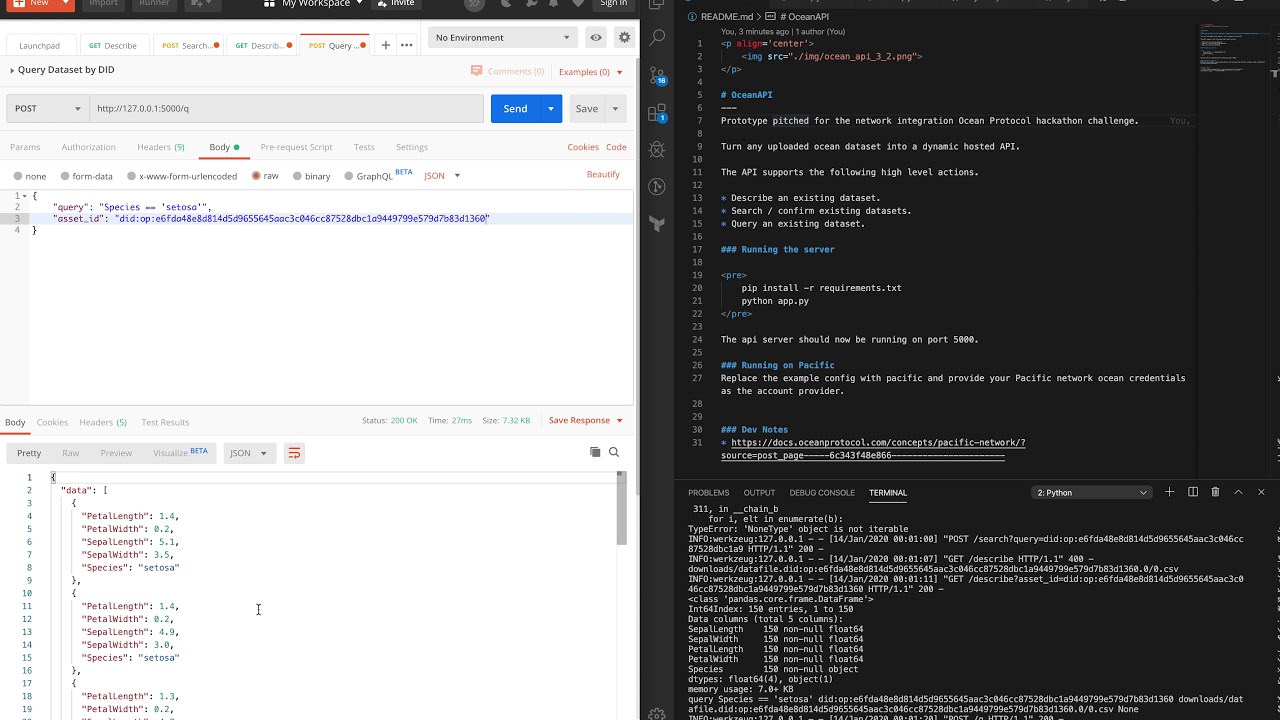Open the response Test Results tab
This screenshot has height=720, width=1280.
(165, 422)
